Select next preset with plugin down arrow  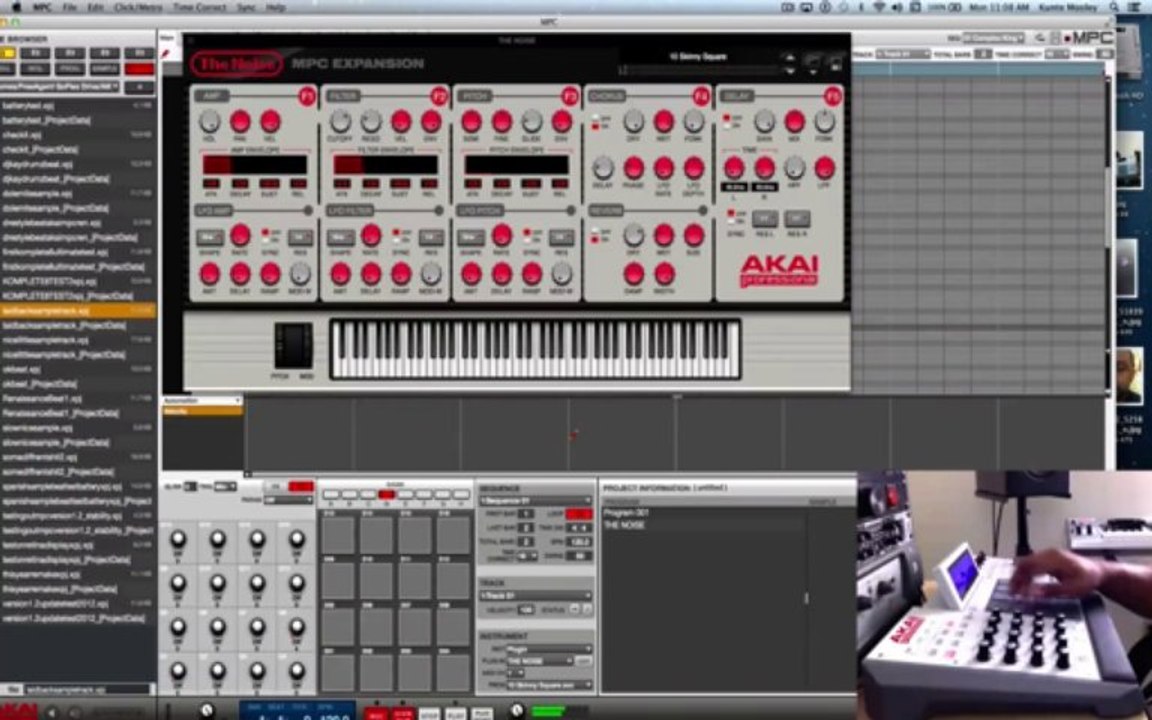790,71
